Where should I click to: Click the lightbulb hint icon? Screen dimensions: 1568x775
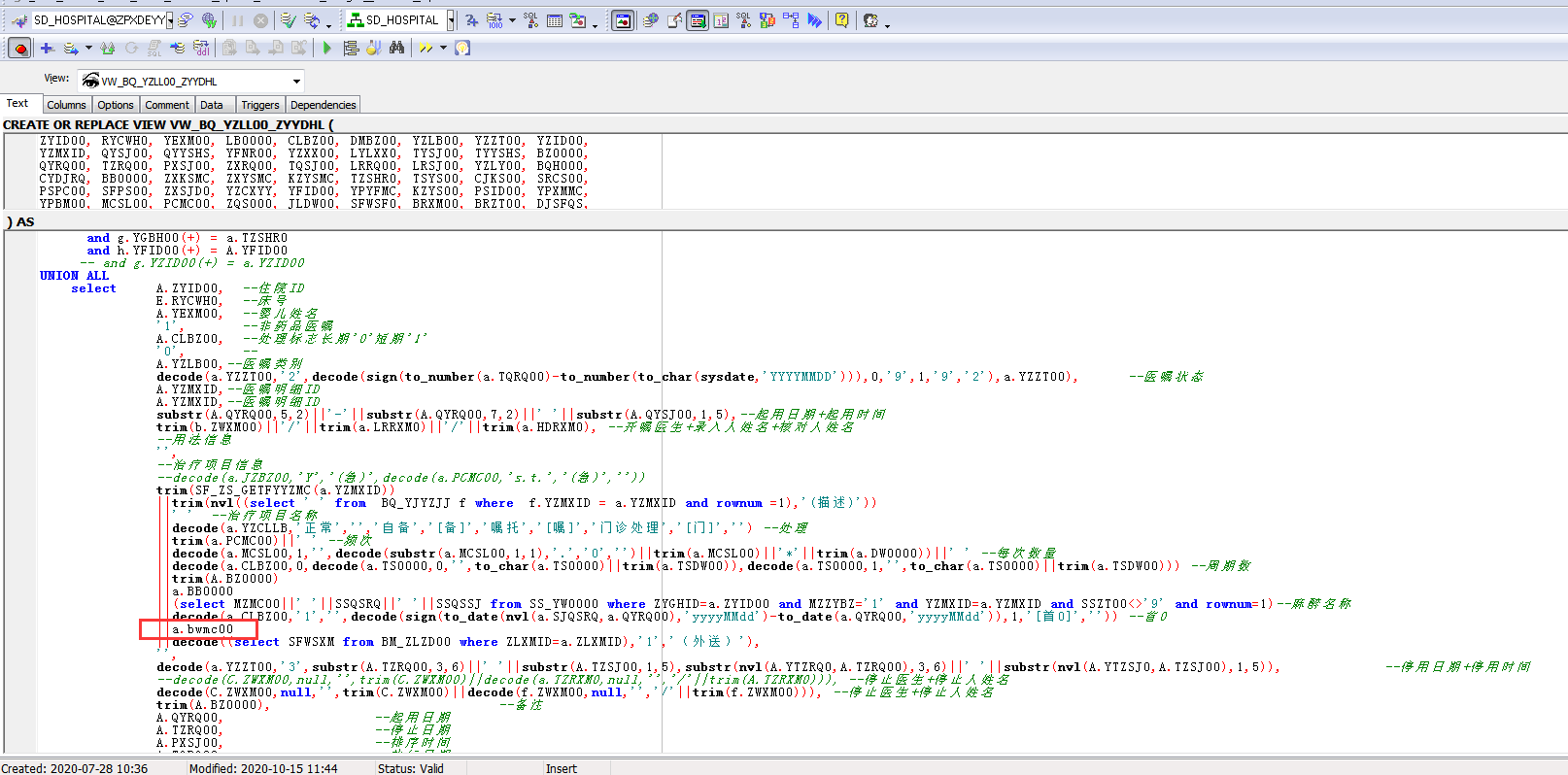(x=462, y=48)
